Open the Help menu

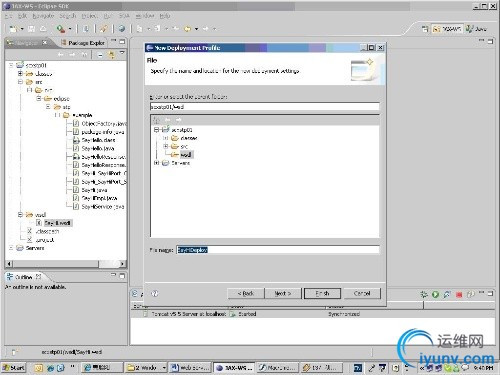tap(165, 16)
